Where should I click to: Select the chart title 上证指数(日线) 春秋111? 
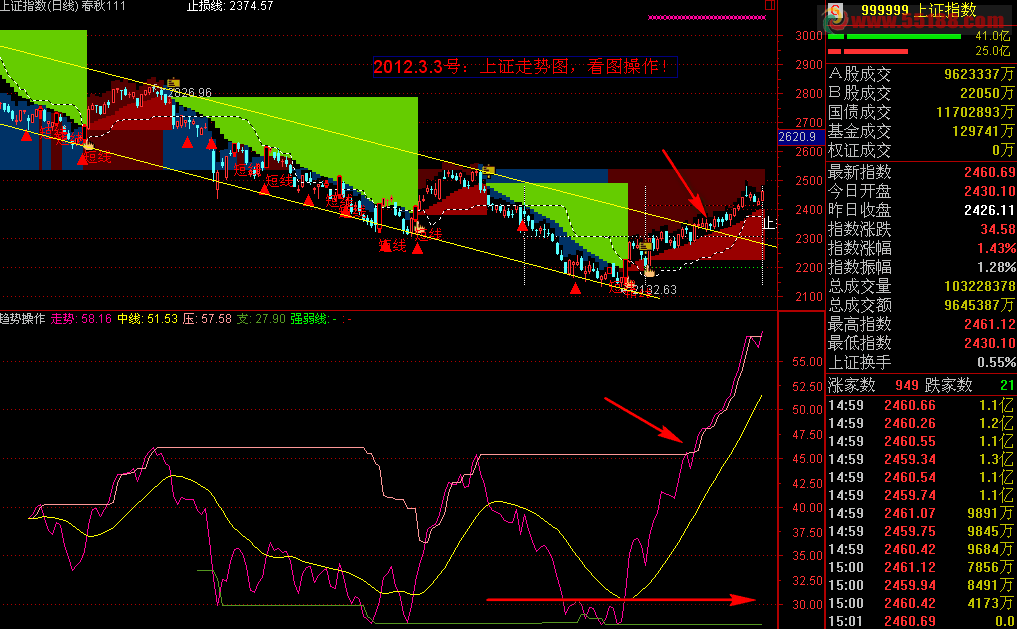click(x=63, y=6)
